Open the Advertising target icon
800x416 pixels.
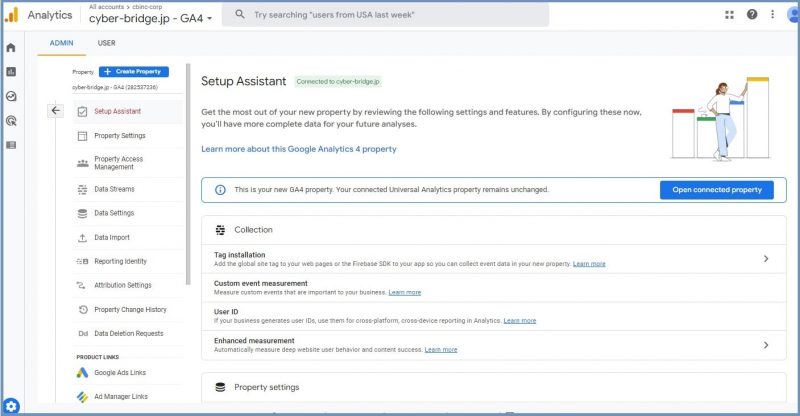(11, 120)
